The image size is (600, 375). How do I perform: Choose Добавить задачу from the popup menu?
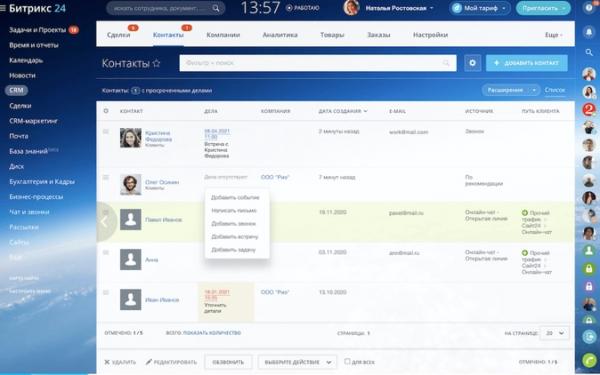(233, 249)
